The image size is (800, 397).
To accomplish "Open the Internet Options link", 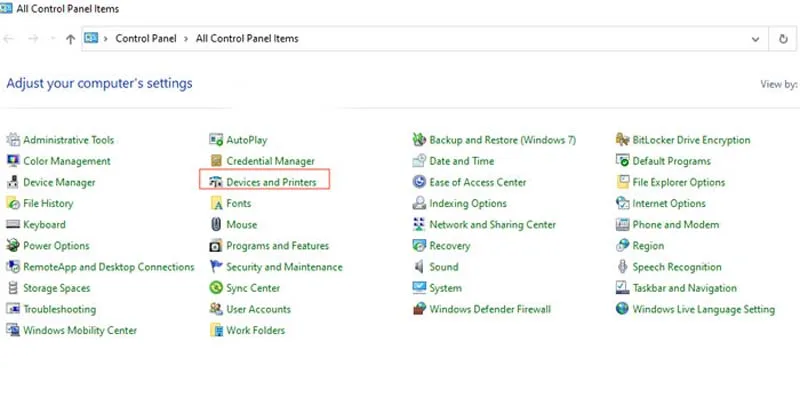I will (669, 203).
